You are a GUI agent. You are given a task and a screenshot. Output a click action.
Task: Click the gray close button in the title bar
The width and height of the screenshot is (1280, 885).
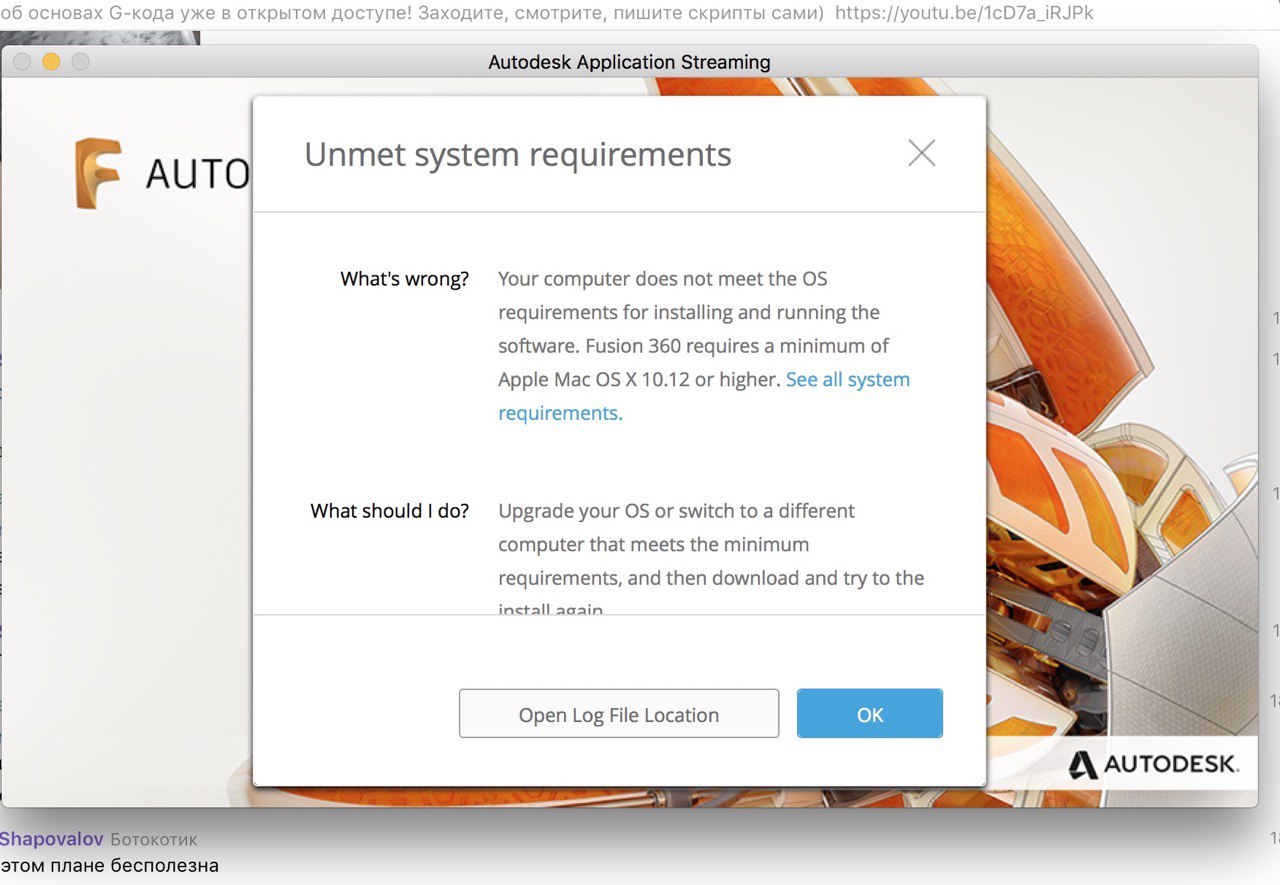[x=22, y=62]
